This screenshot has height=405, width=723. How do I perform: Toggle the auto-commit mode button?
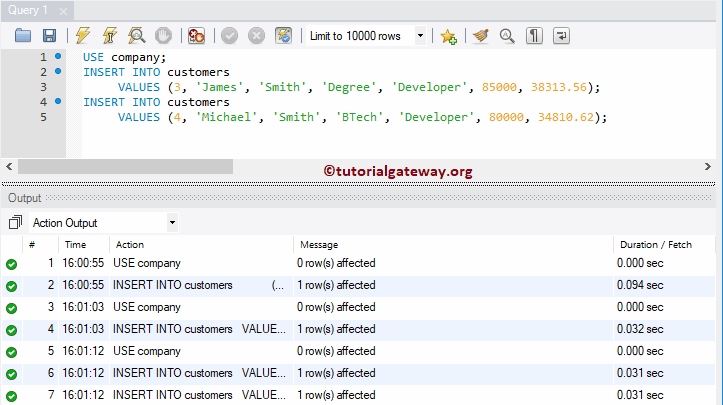(x=283, y=36)
